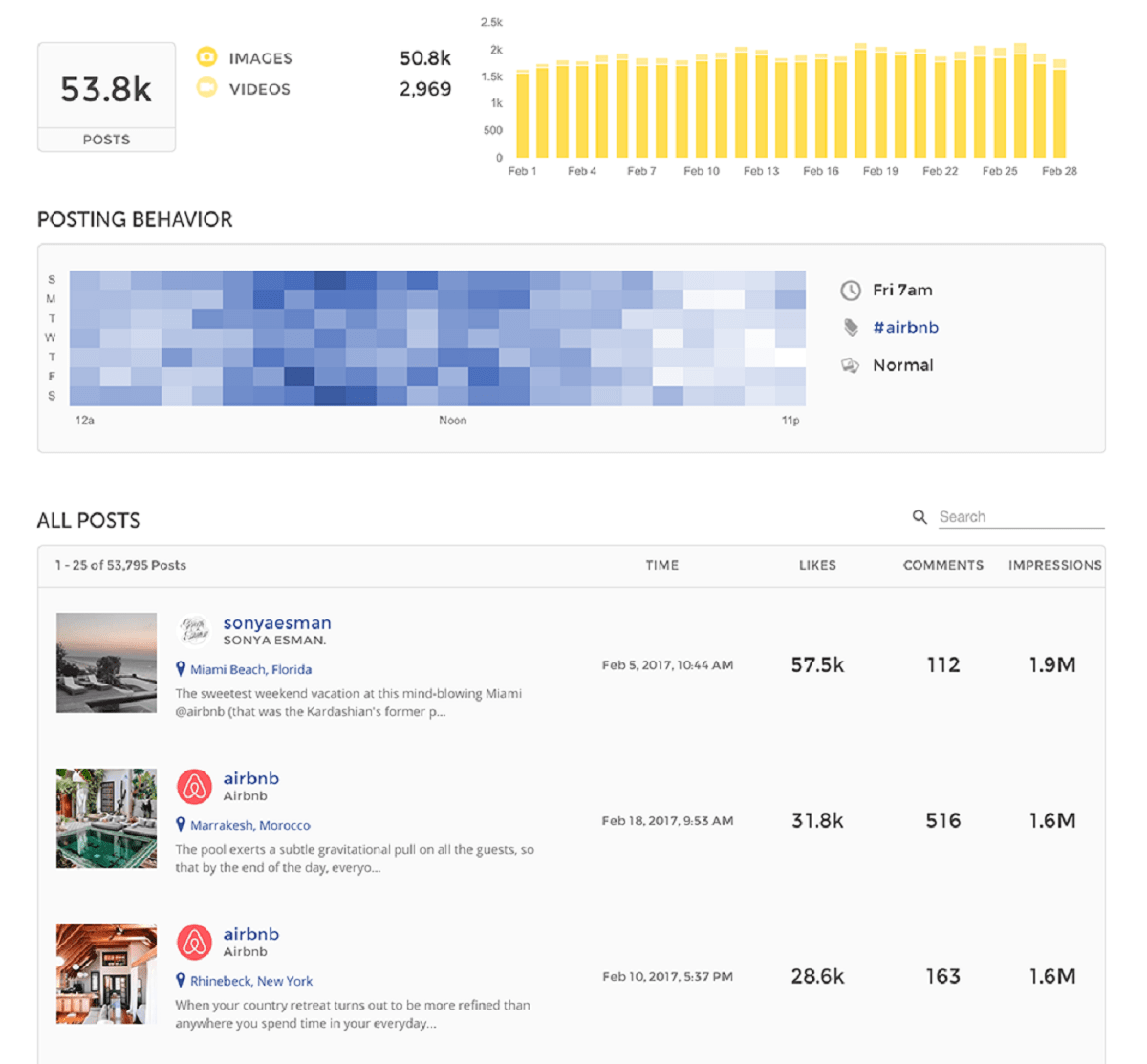The height and width of the screenshot is (1064, 1147).
Task: Click the yellow Images camera icon
Action: pos(206,57)
